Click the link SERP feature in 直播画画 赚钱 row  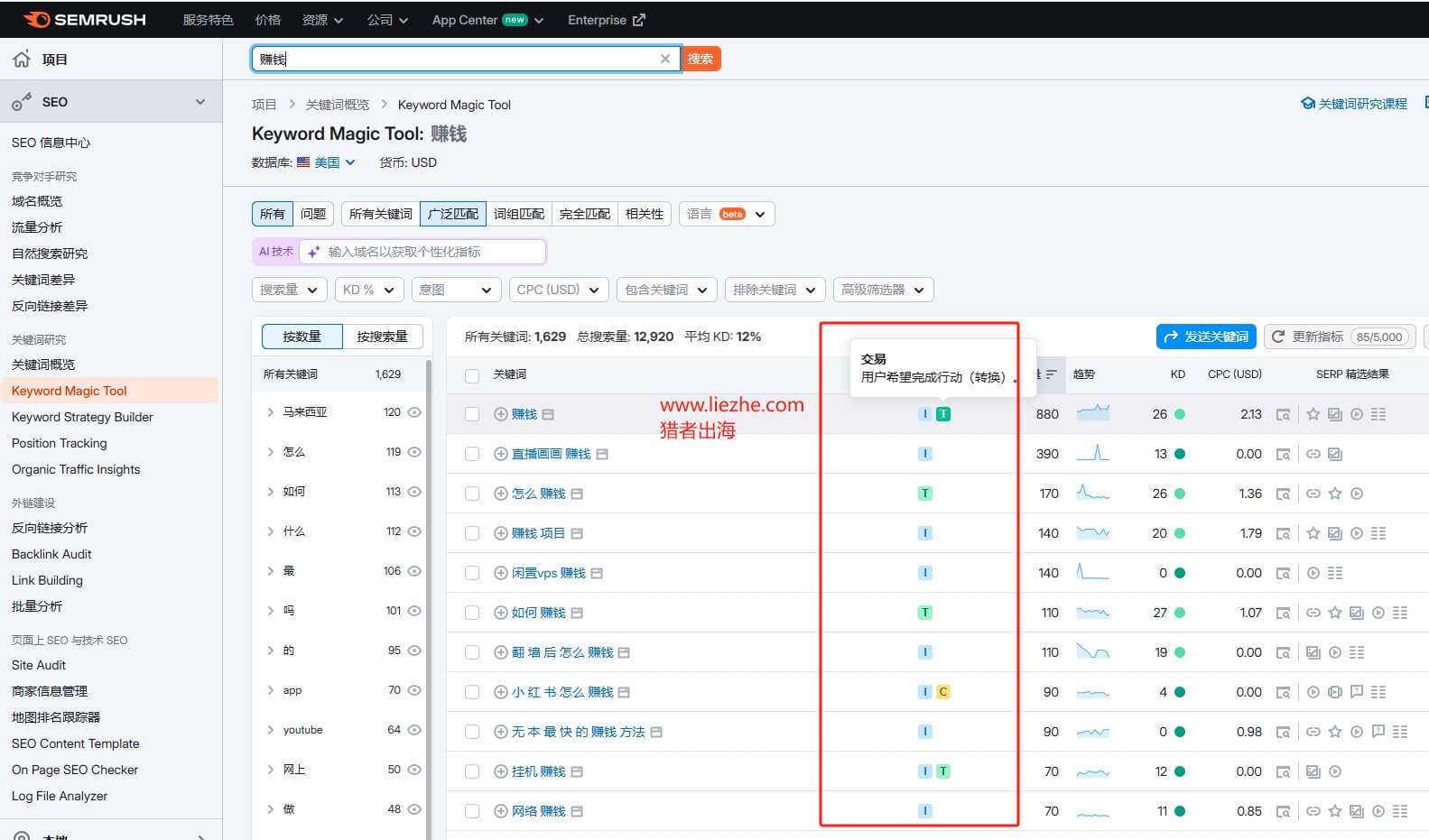click(x=1313, y=454)
